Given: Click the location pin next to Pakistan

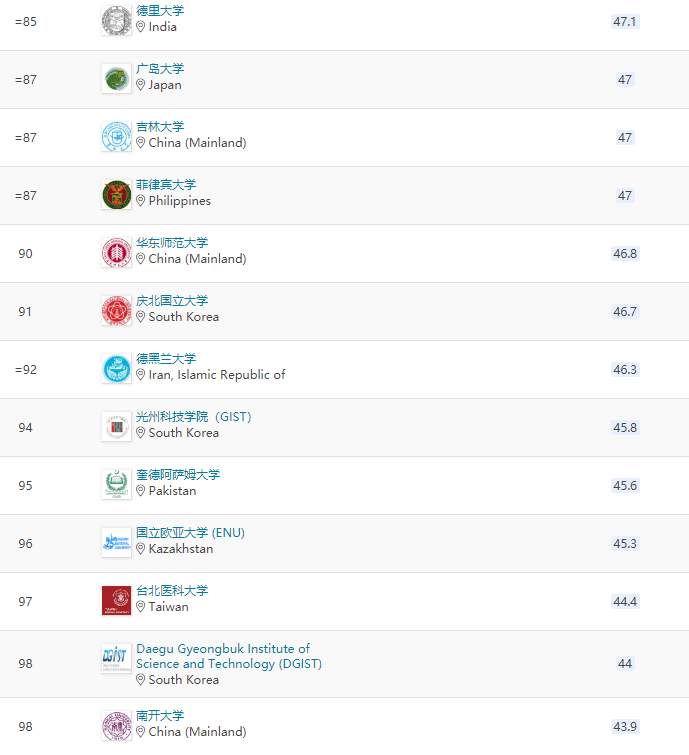Looking at the screenshot, I should (141, 491).
